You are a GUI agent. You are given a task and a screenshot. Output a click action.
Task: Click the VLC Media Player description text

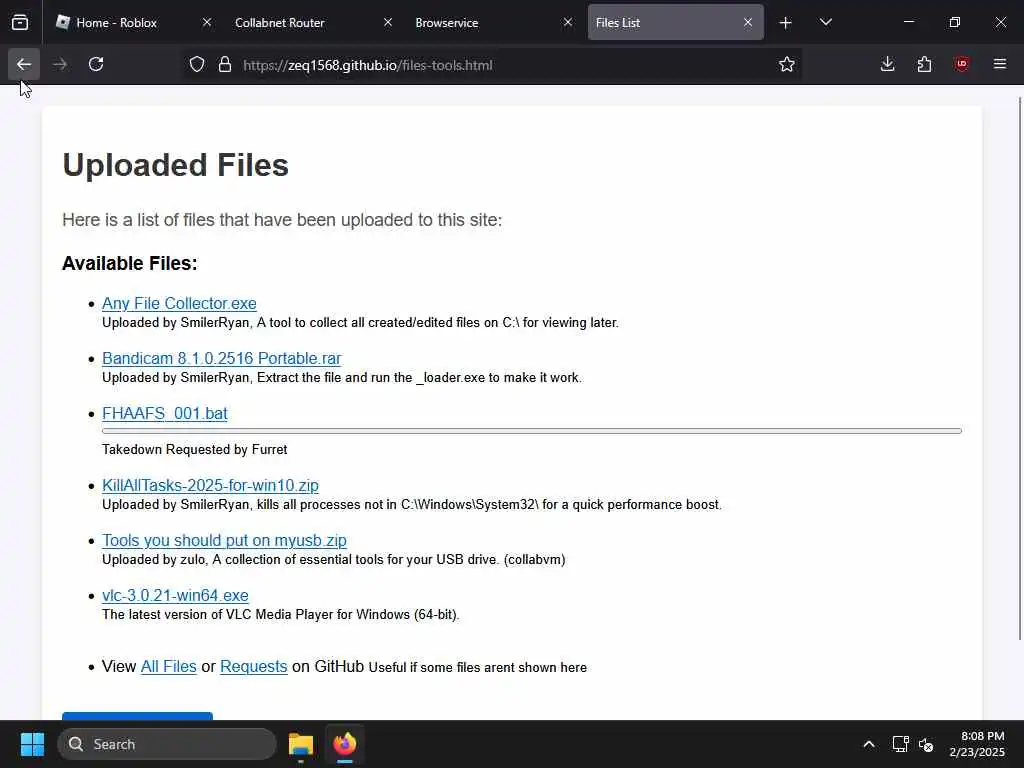coord(281,615)
